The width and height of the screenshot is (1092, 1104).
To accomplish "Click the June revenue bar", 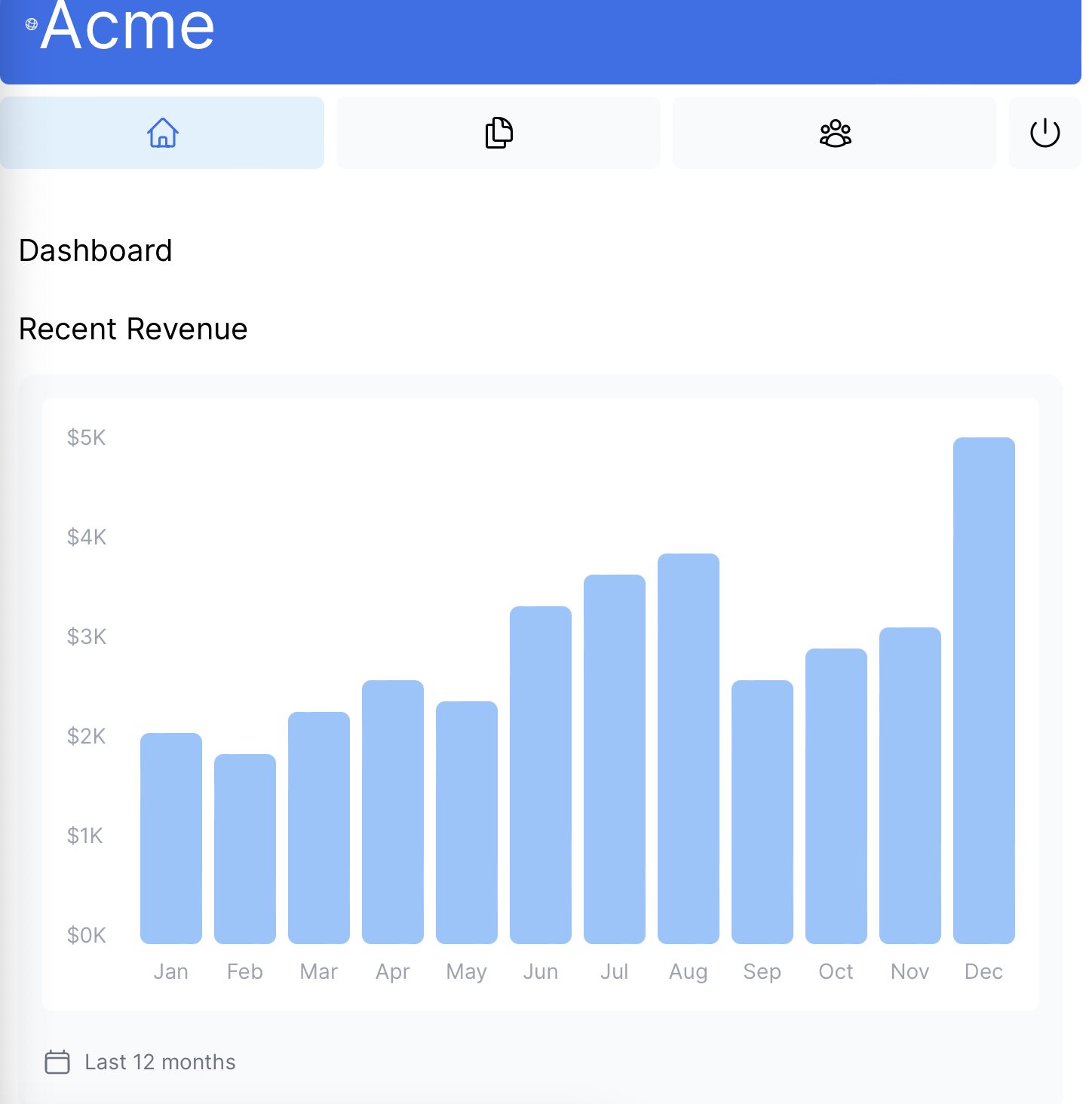I will [540, 774].
